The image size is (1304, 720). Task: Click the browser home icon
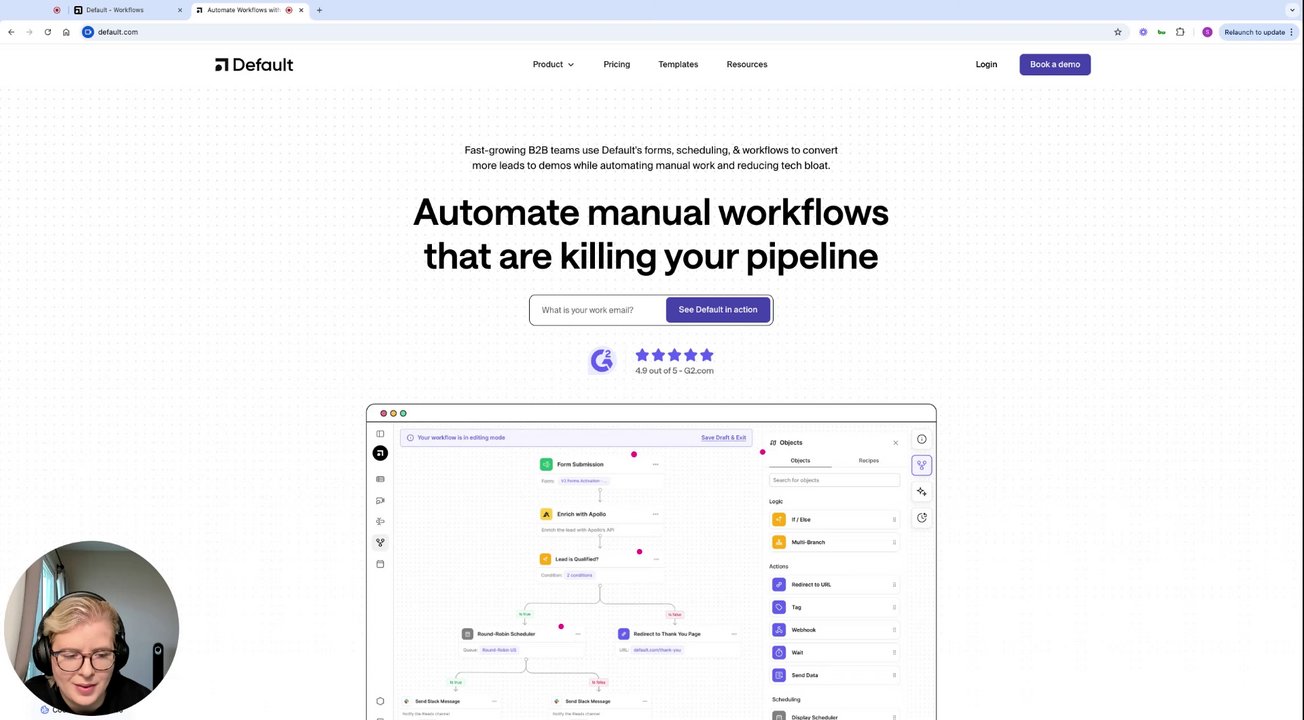(x=66, y=32)
